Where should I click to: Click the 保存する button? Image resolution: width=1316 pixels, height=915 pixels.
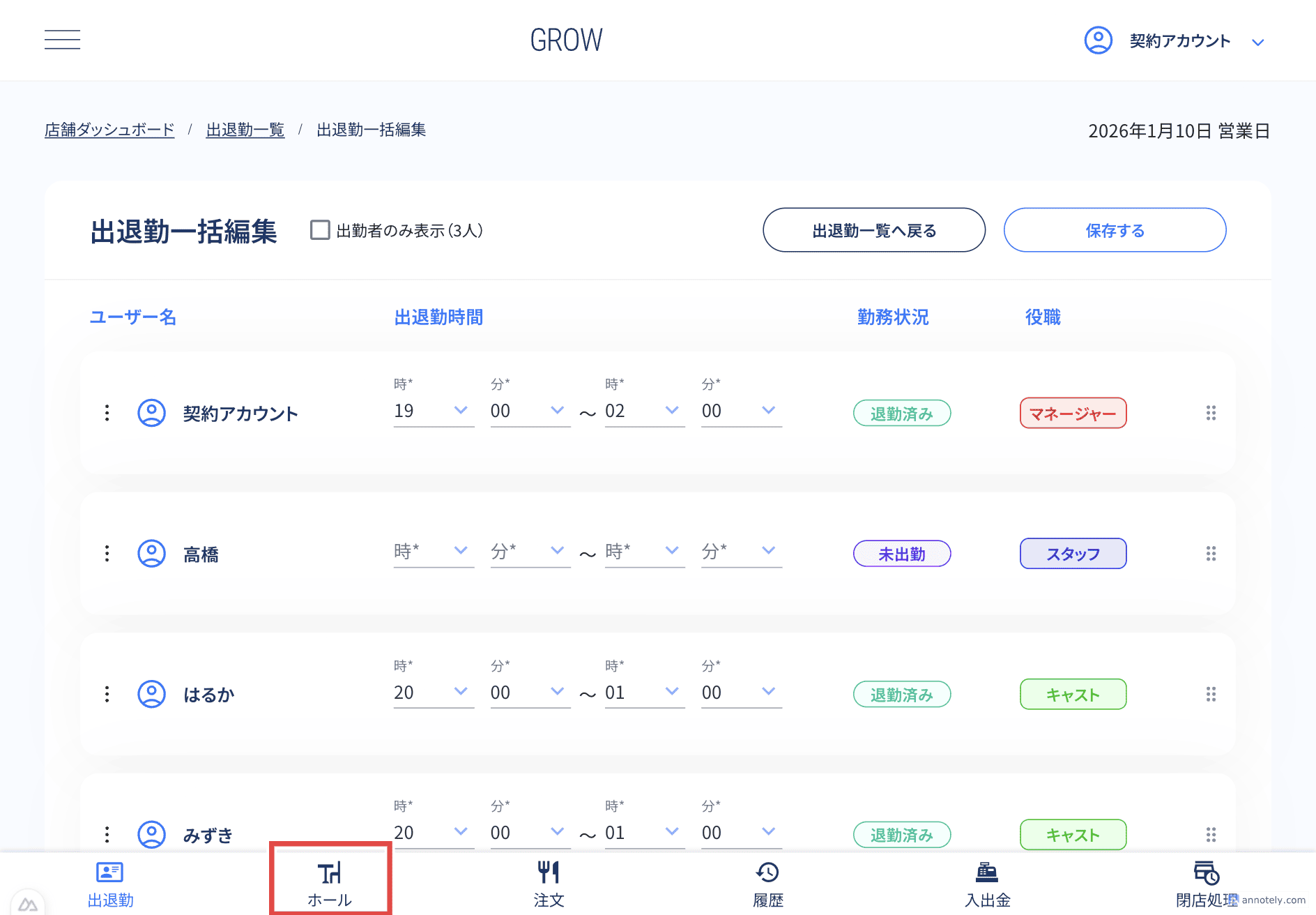click(1114, 230)
